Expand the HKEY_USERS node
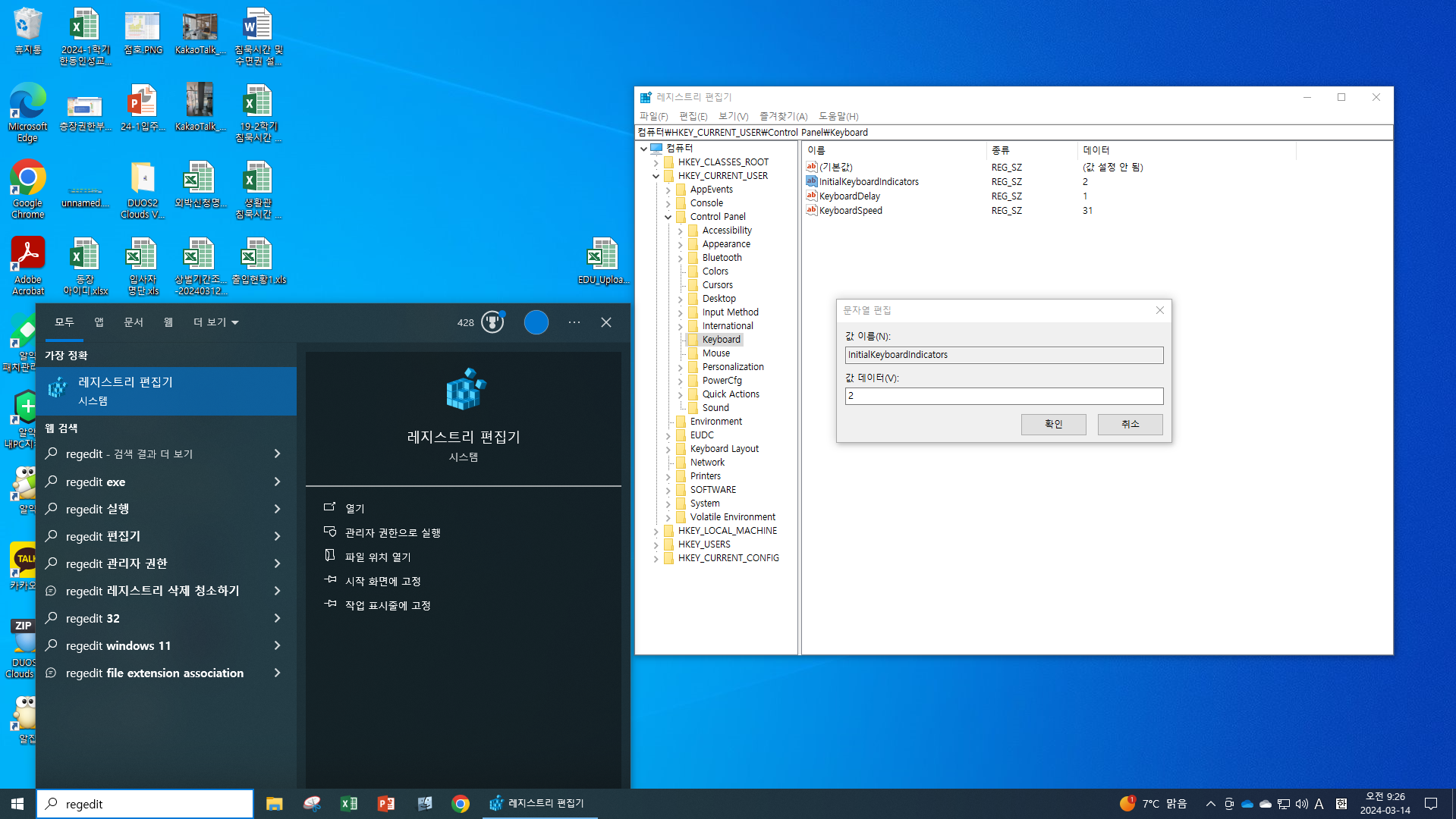This screenshot has width=1456, height=819. click(656, 544)
